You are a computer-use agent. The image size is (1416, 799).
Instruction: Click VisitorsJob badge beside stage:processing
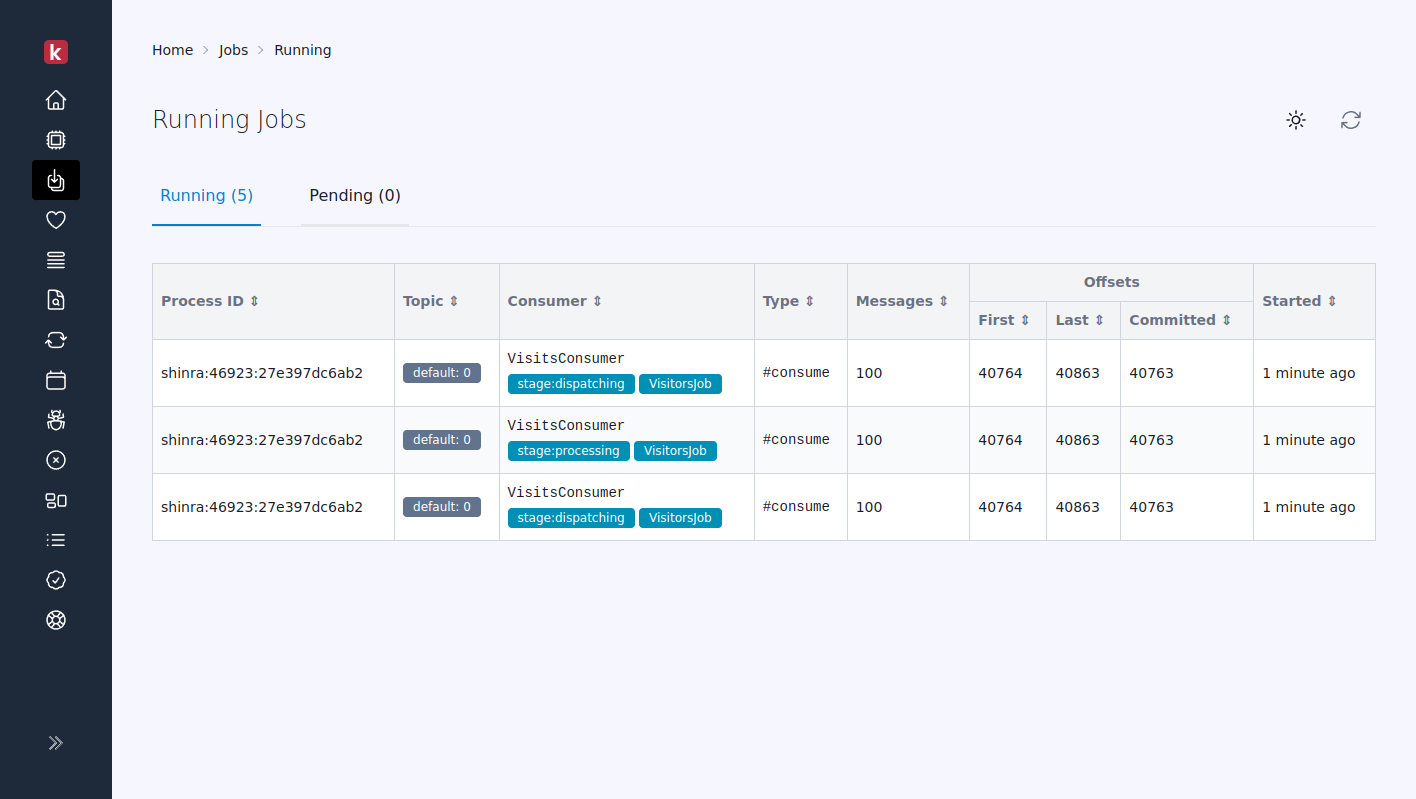675,451
